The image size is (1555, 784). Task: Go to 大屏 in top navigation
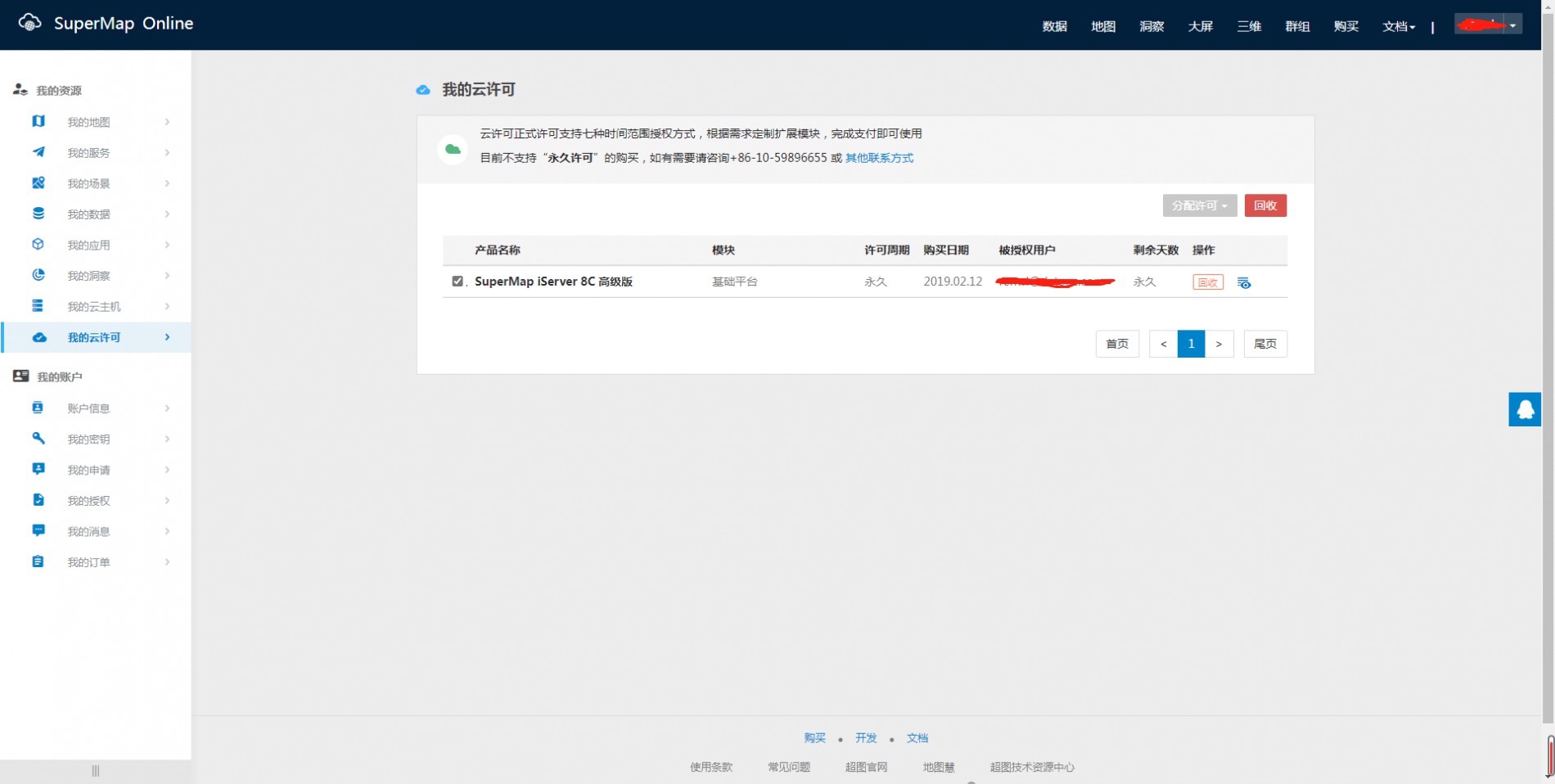1201,26
